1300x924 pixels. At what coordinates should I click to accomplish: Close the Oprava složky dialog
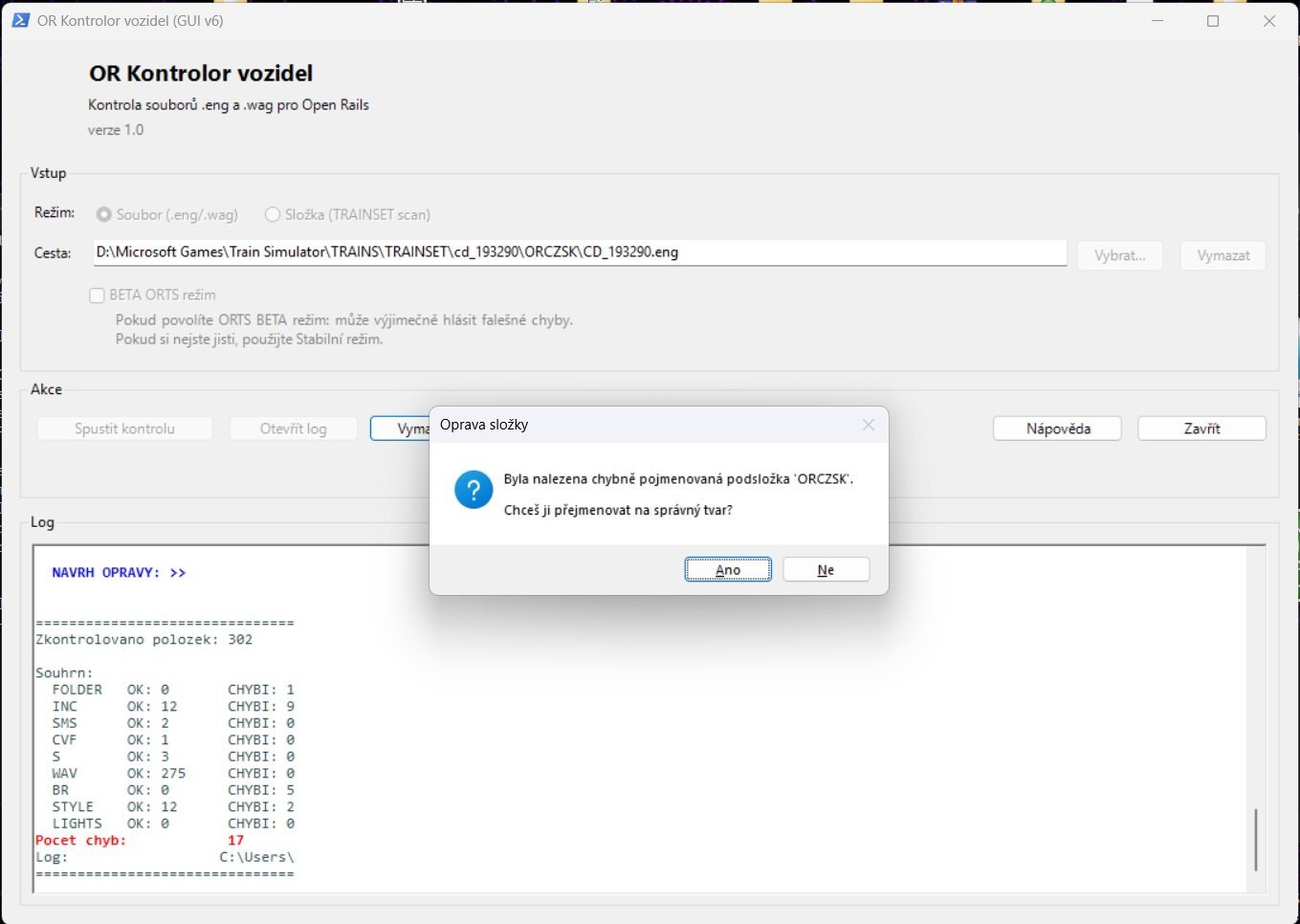click(x=868, y=425)
